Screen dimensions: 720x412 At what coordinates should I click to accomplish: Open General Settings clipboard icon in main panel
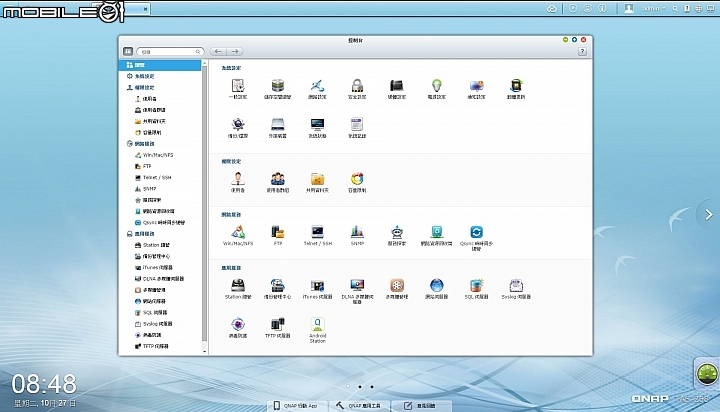(238, 86)
